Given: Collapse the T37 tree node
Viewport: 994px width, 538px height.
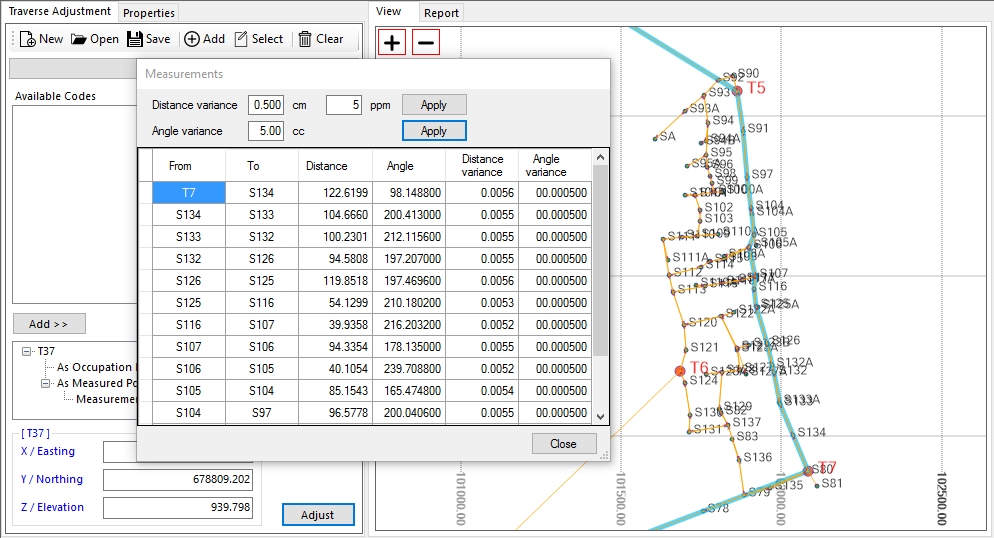Looking at the screenshot, I should [27, 351].
